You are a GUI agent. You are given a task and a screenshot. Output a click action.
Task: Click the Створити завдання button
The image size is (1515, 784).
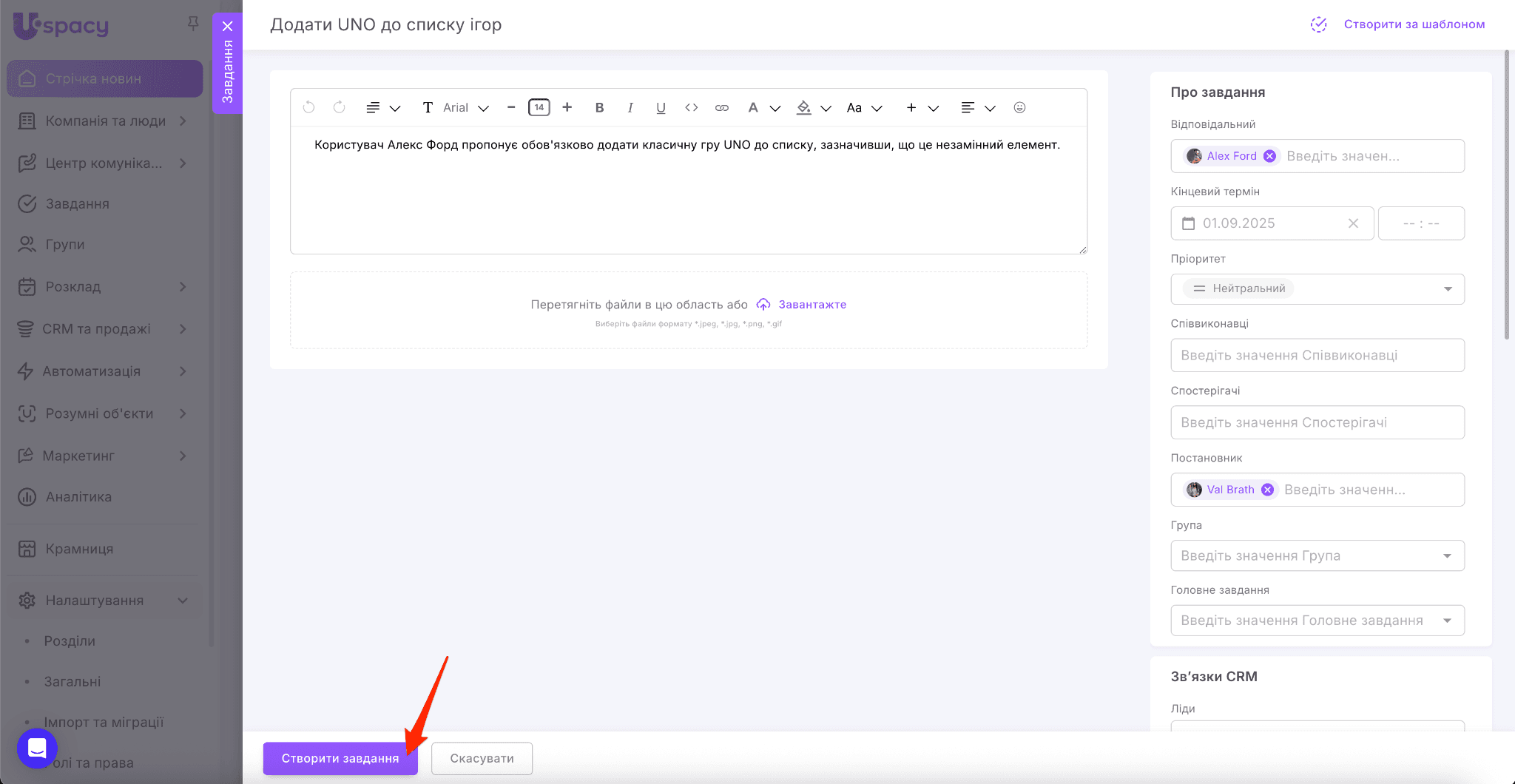coord(340,758)
